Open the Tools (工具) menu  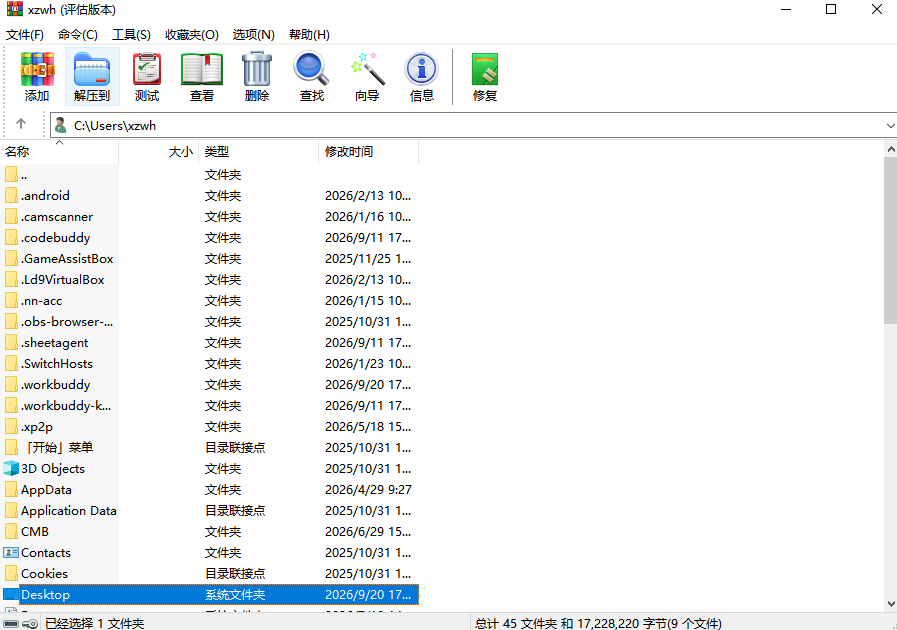pos(131,34)
